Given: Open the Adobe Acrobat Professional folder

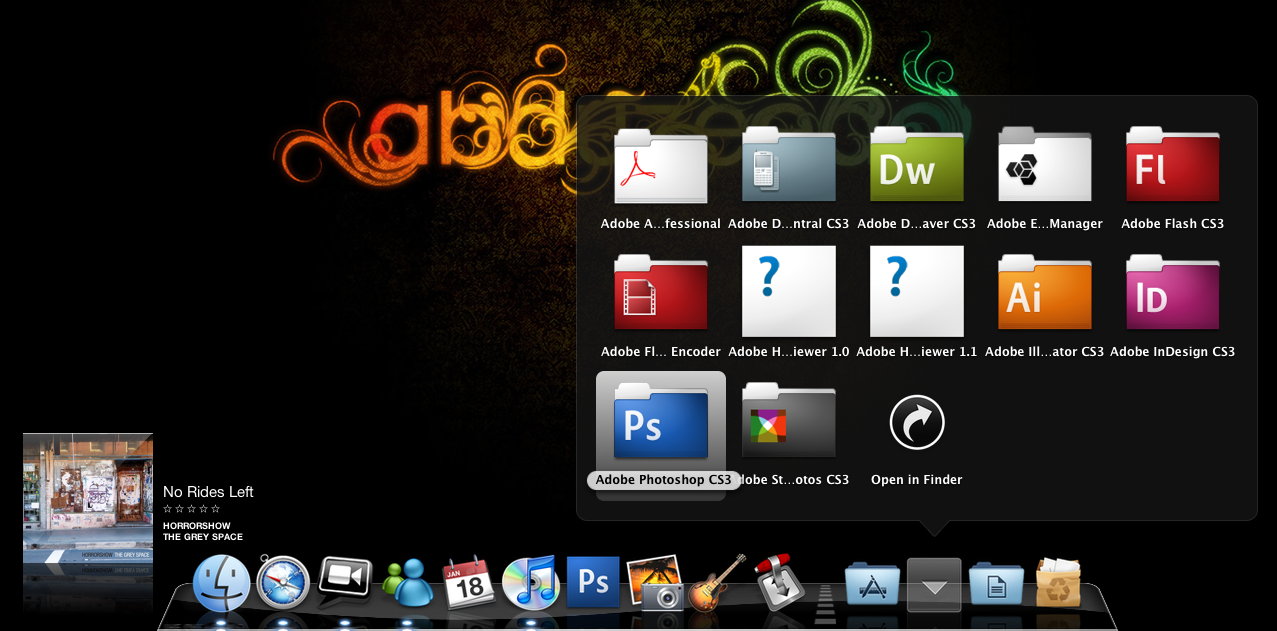Looking at the screenshot, I should point(661,166).
